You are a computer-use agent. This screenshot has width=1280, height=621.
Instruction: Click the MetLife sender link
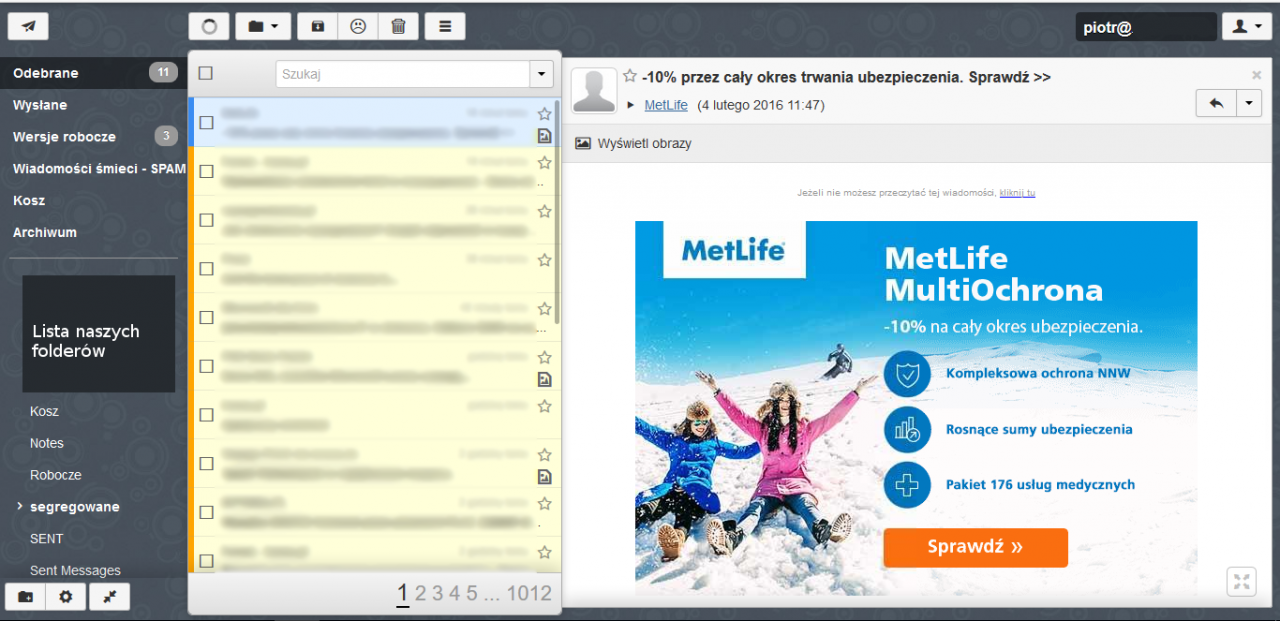pos(666,105)
